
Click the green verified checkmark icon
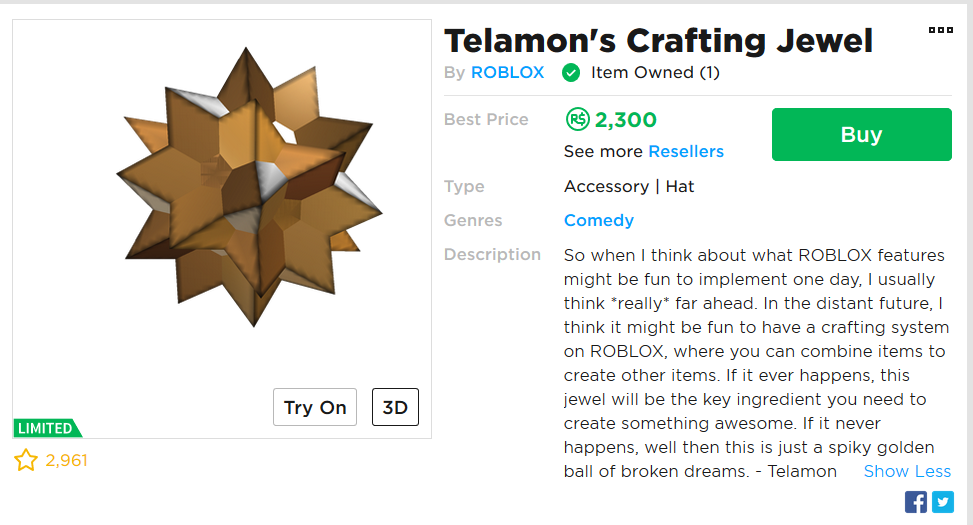pyautogui.click(x=571, y=73)
